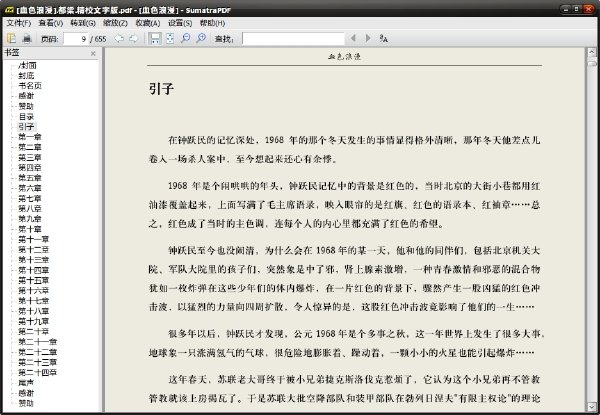Viewport: 600px width, 415px height.
Task: Open the 第十三章 bookmark
Action: (x=34, y=260)
